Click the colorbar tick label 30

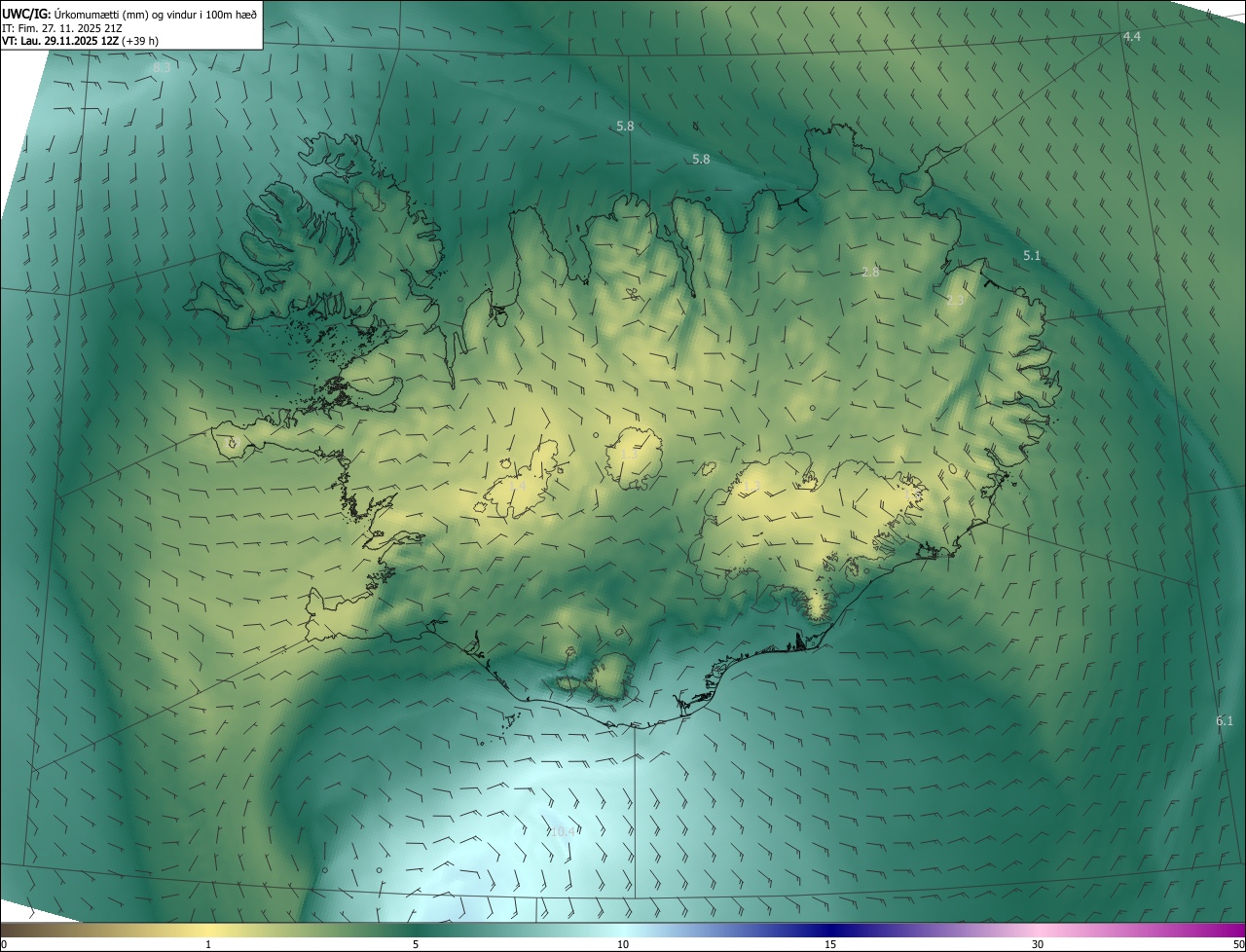tap(1038, 944)
